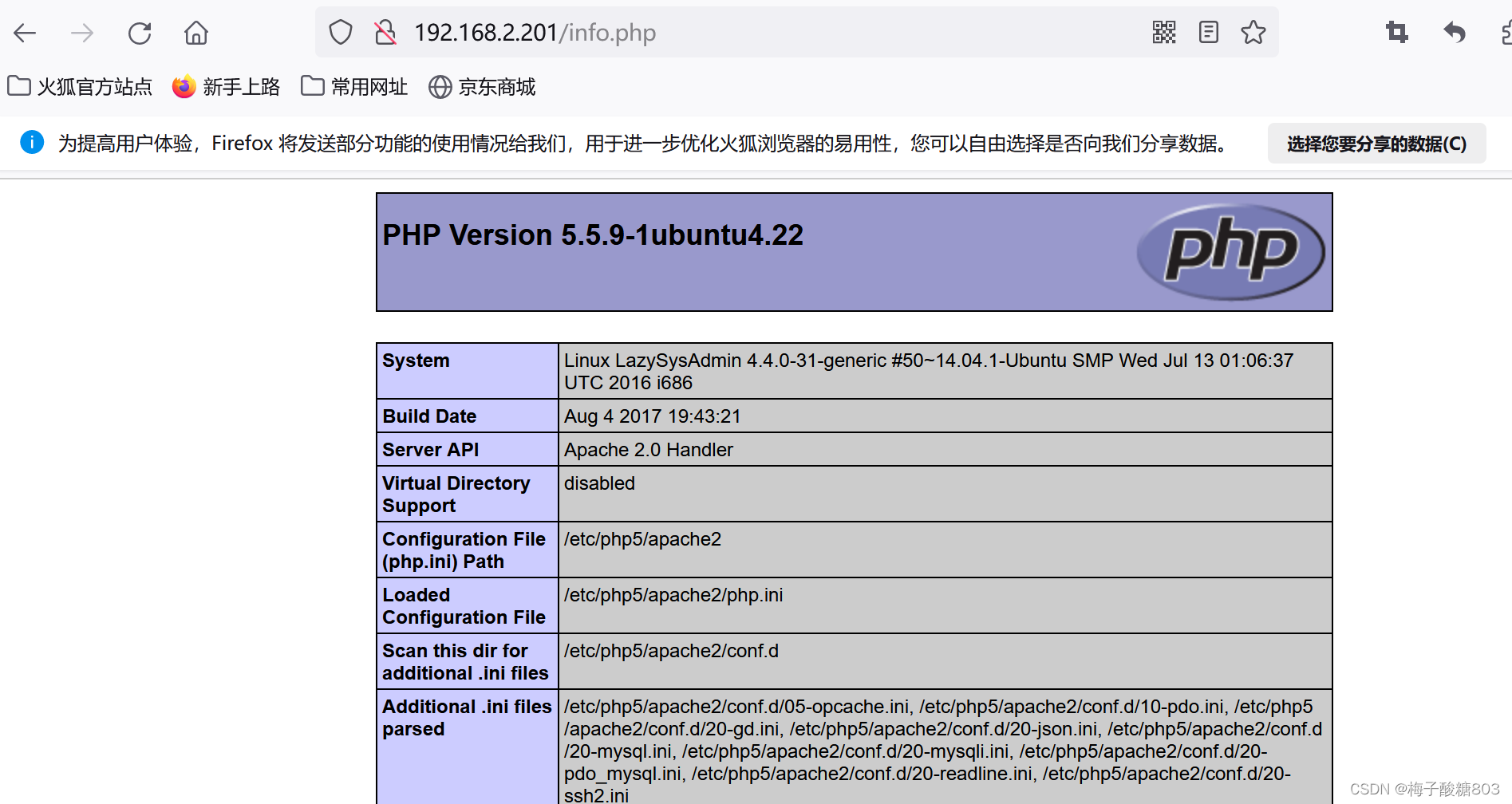The image size is (1512, 804).
Task: Open the 新手上路 bookmark
Action: pos(226,87)
